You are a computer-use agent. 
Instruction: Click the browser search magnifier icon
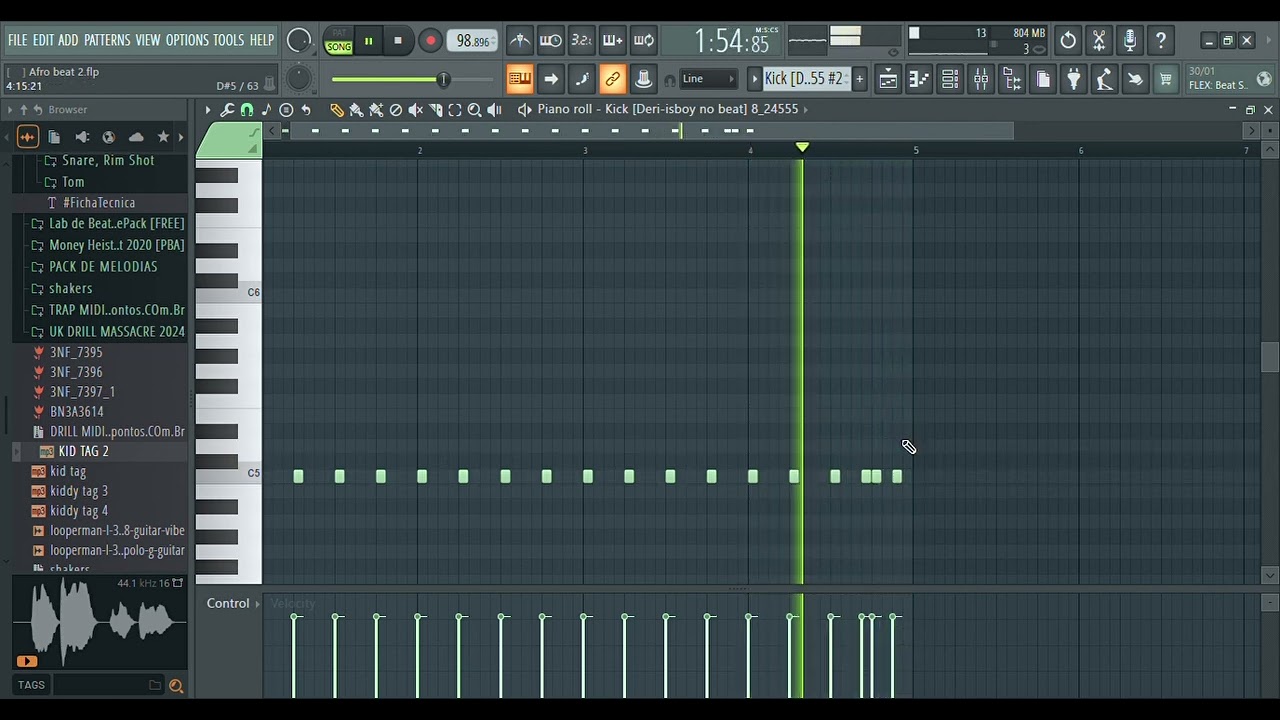tap(176, 685)
